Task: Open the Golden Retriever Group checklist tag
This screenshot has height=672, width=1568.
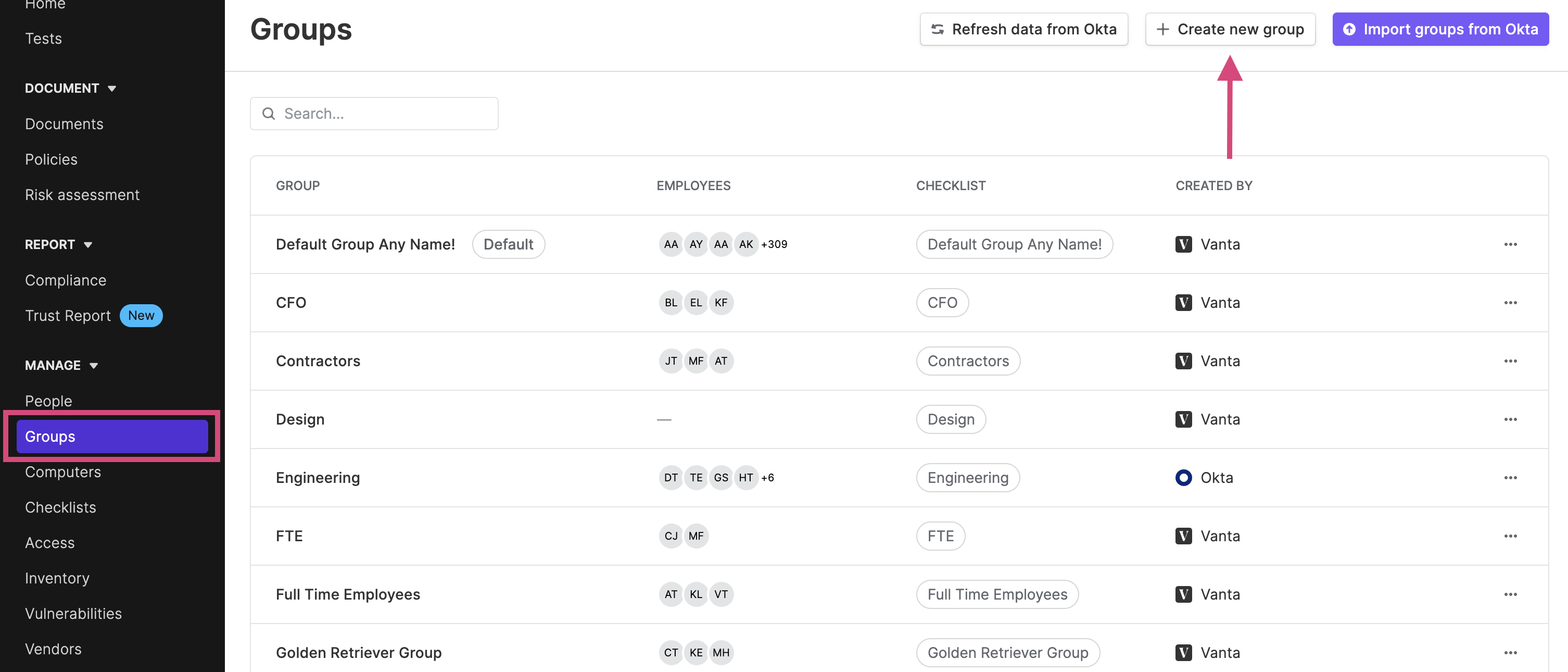Action: tap(1007, 653)
